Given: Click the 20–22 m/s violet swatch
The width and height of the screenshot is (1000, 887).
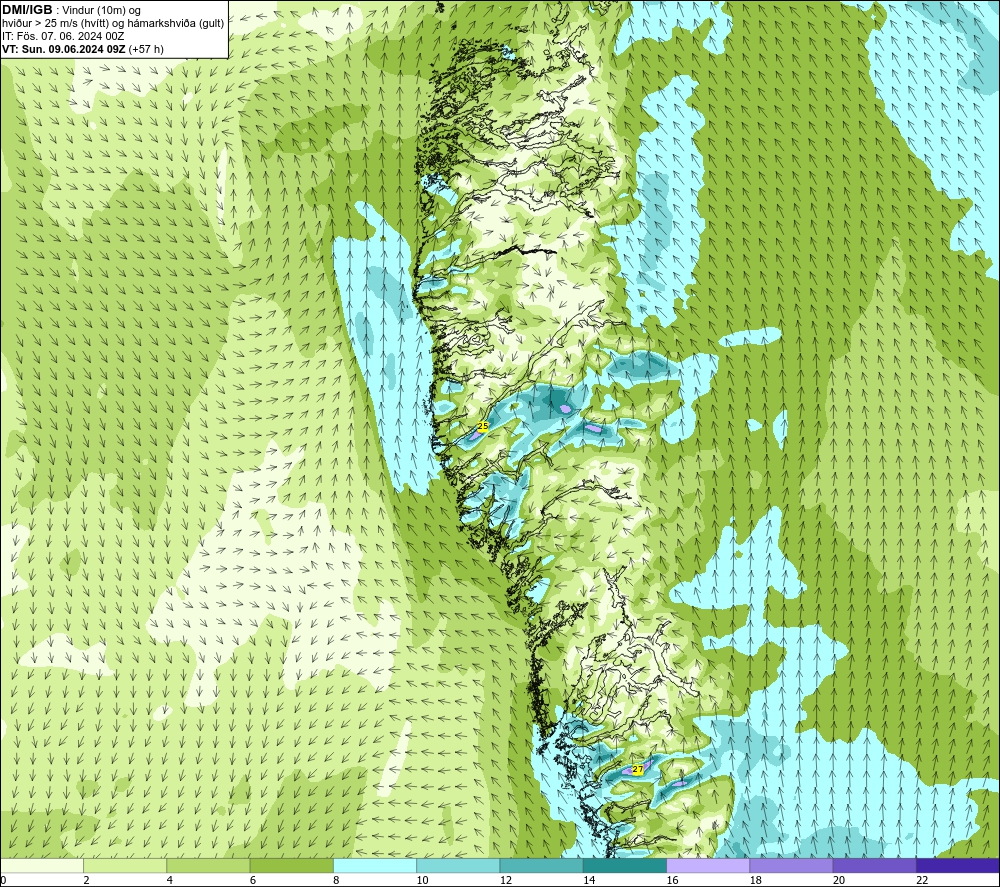Looking at the screenshot, I should coord(874,865).
